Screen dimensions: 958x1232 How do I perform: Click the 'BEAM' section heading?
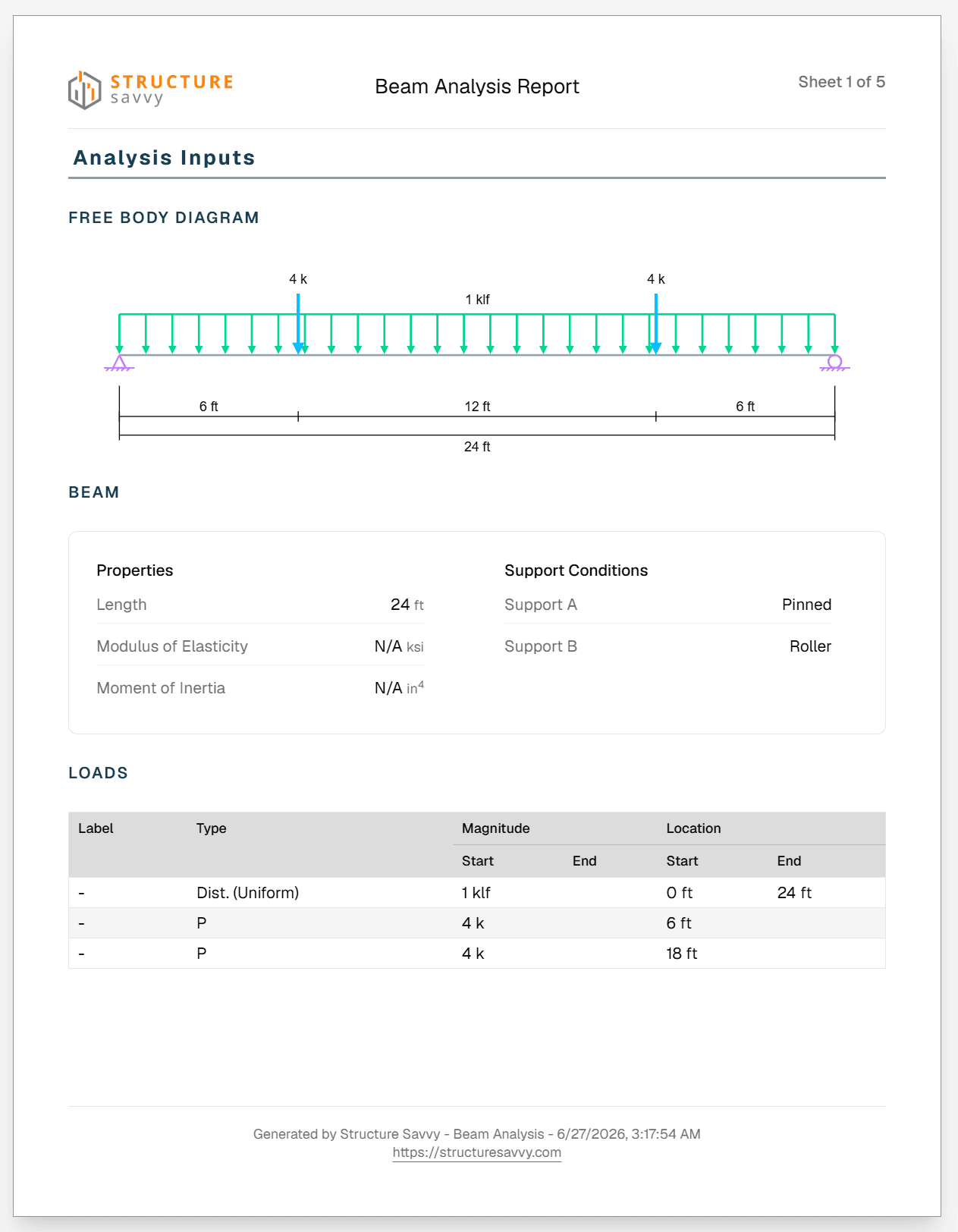point(94,492)
